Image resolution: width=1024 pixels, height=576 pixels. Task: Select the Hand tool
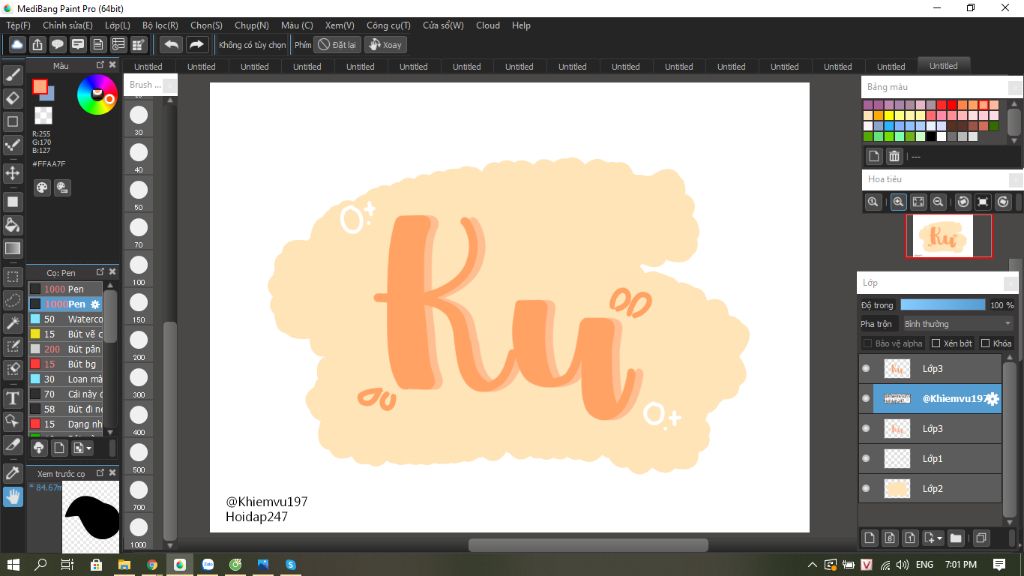click(x=12, y=497)
